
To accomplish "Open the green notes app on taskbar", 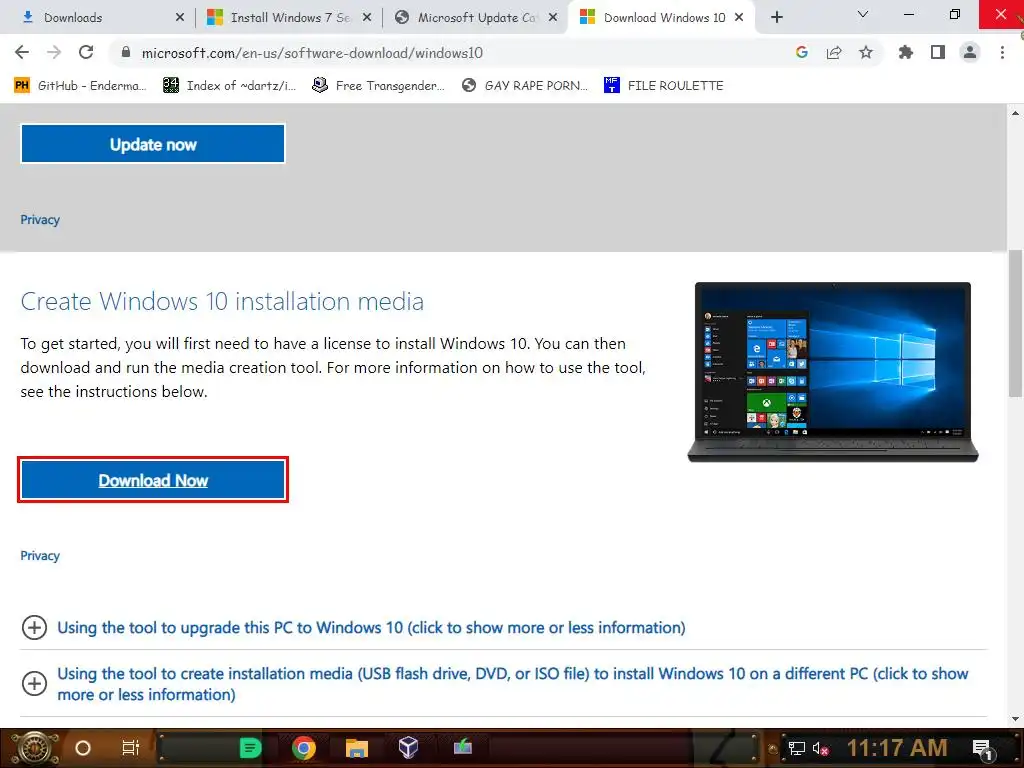I will click(250, 748).
